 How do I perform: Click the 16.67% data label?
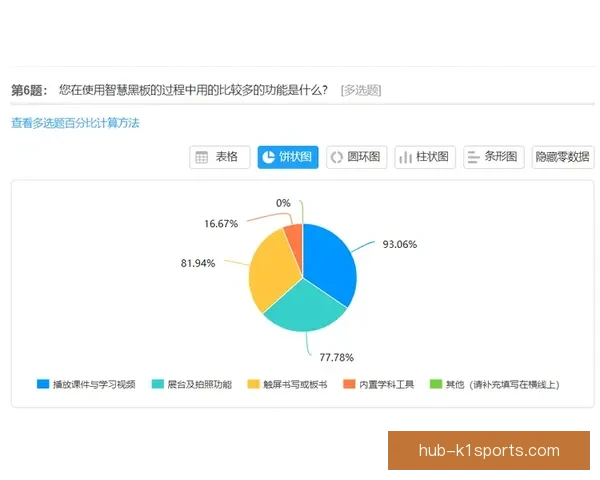[221, 224]
